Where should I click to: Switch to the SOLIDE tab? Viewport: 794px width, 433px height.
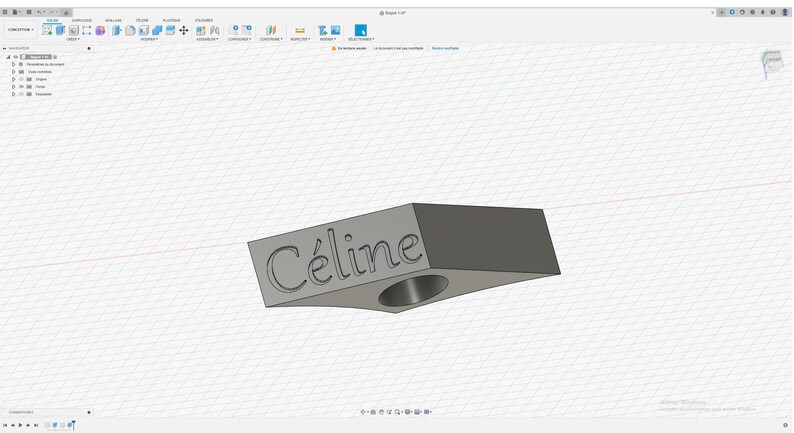52,20
